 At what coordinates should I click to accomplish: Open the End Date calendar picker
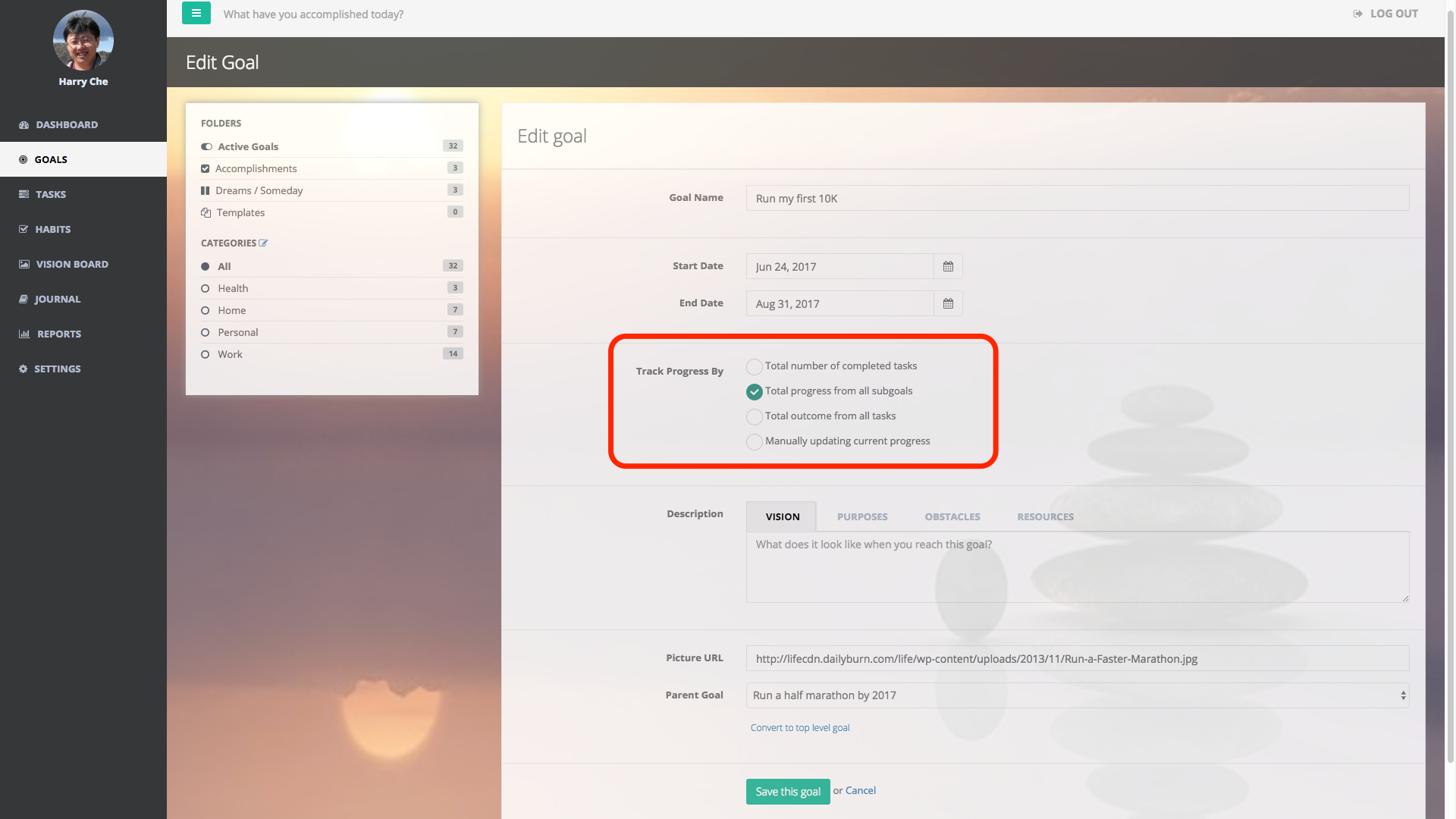pos(948,303)
